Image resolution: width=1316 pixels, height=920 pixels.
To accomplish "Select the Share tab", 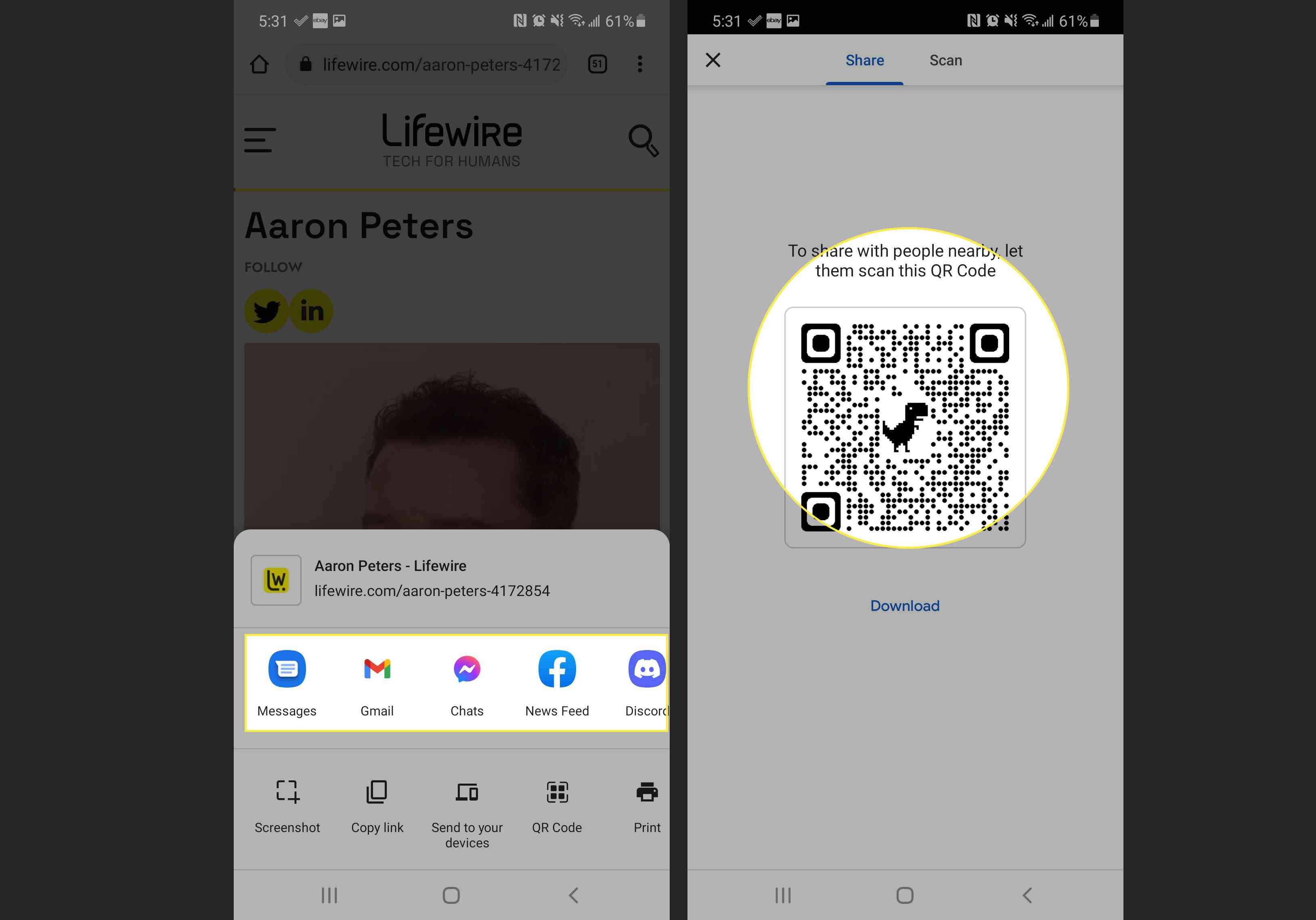I will click(863, 59).
